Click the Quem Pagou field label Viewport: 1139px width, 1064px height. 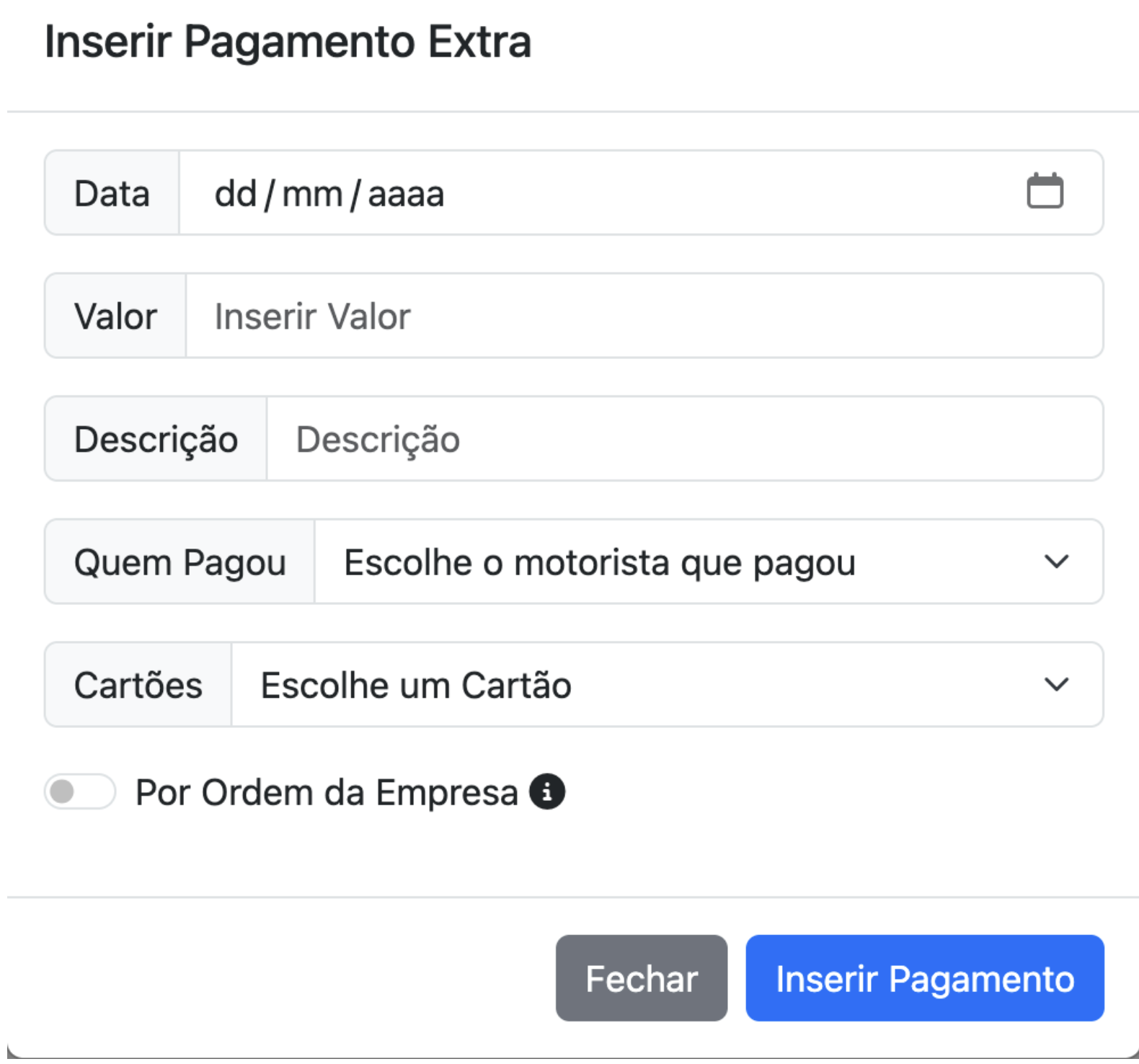180,563
